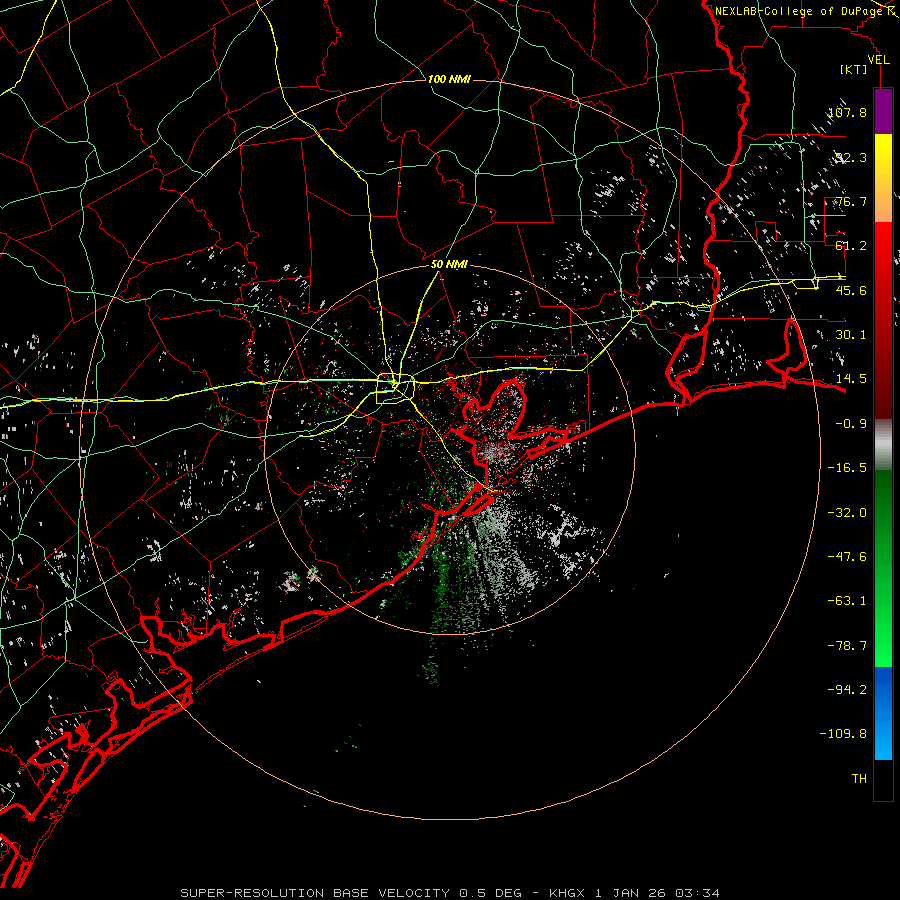This screenshot has height=900, width=900.
Task: Click the Super-Resolution Base Velocity caption text
Action: [x=449, y=893]
